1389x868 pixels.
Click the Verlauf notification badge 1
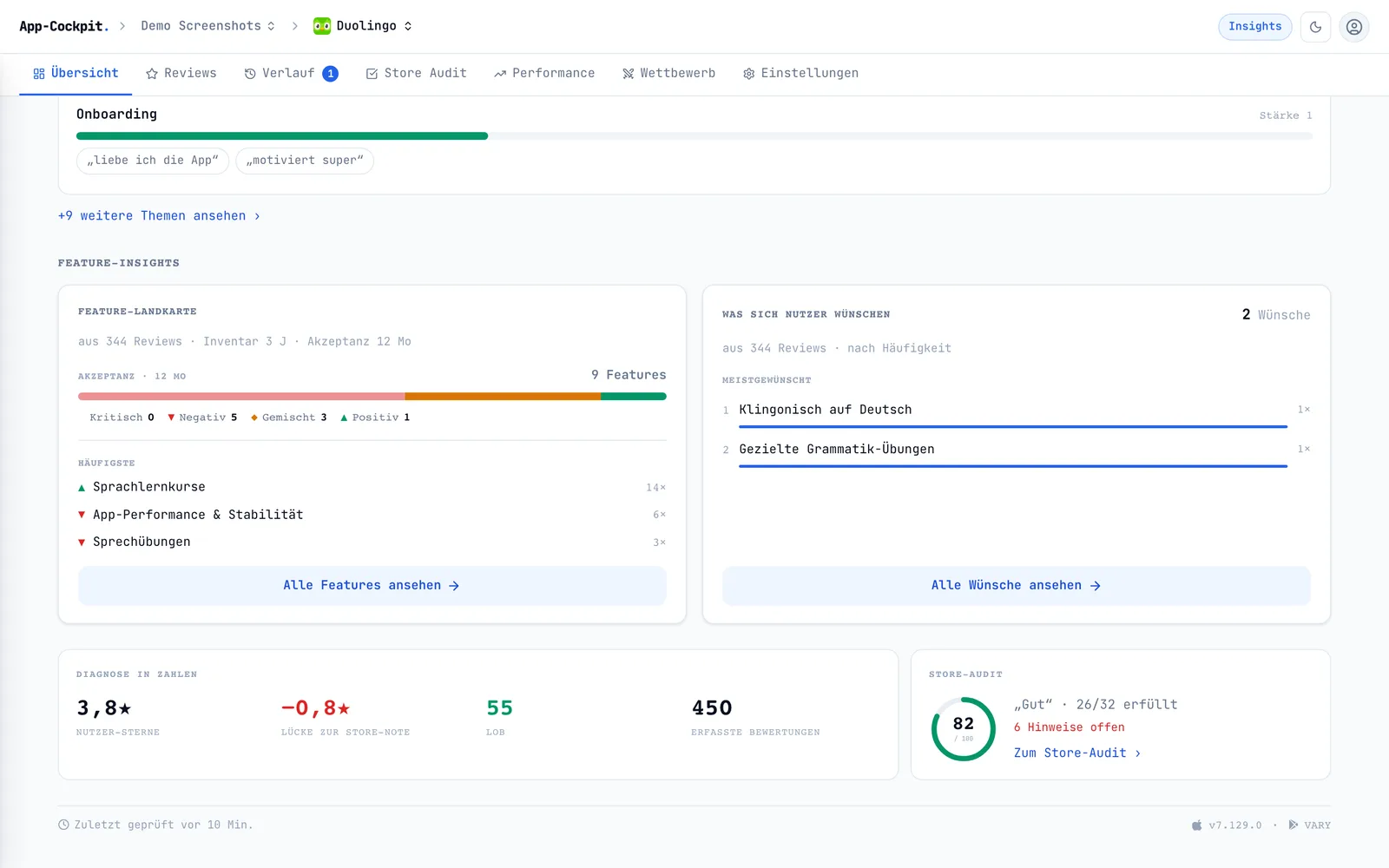click(x=331, y=74)
